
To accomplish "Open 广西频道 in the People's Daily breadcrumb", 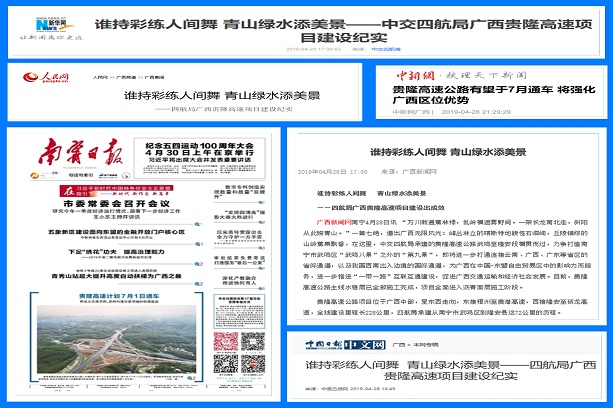I will tap(126, 77).
